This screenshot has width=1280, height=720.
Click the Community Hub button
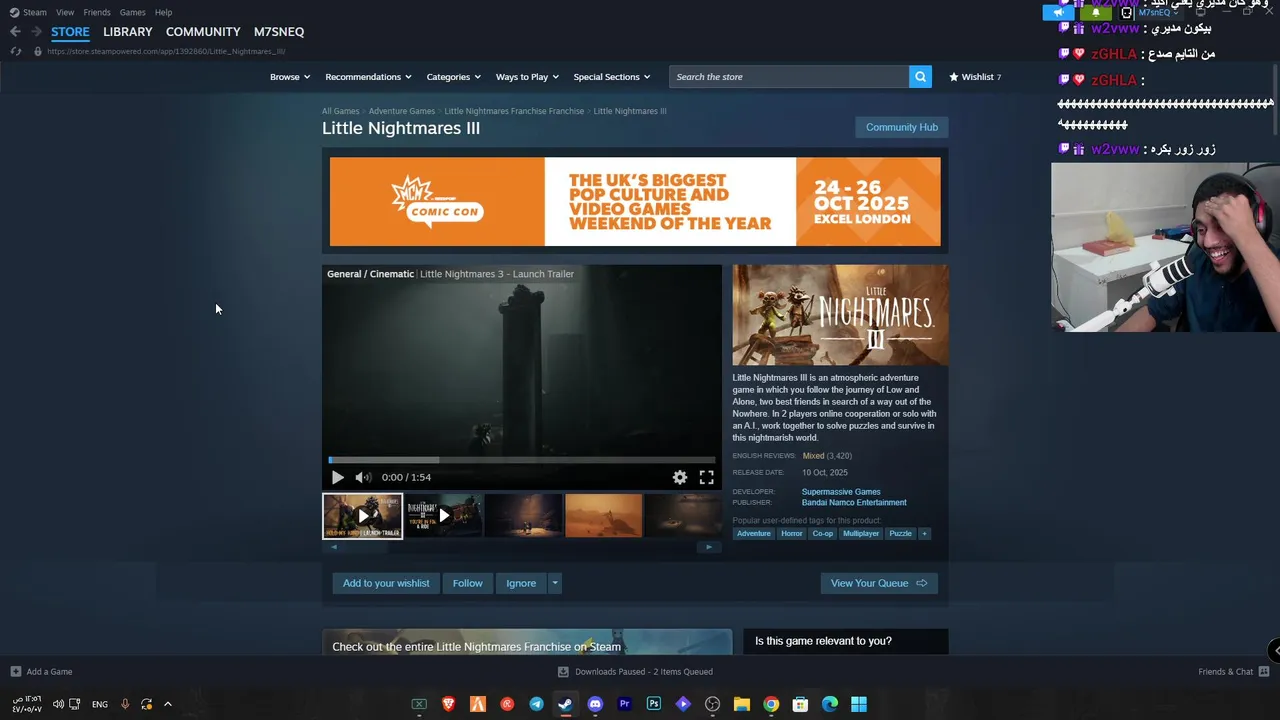(x=902, y=127)
